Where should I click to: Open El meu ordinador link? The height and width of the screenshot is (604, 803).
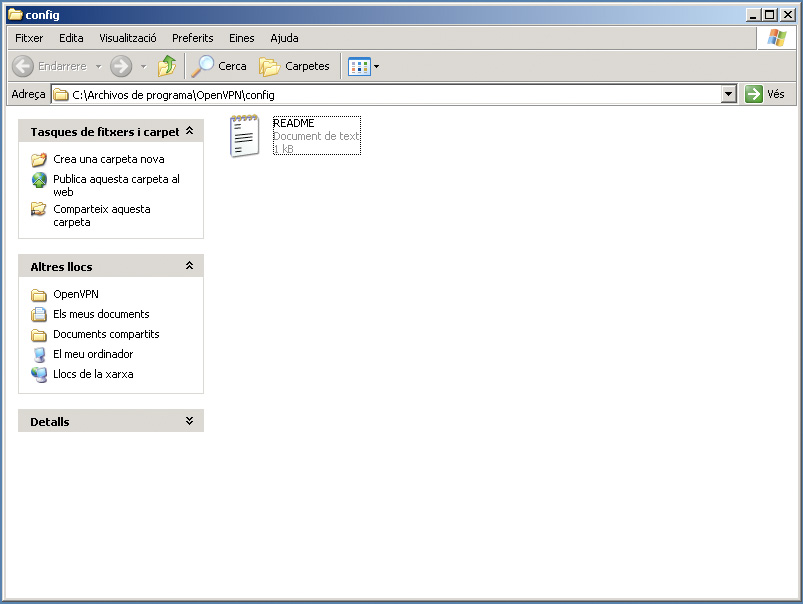point(93,354)
